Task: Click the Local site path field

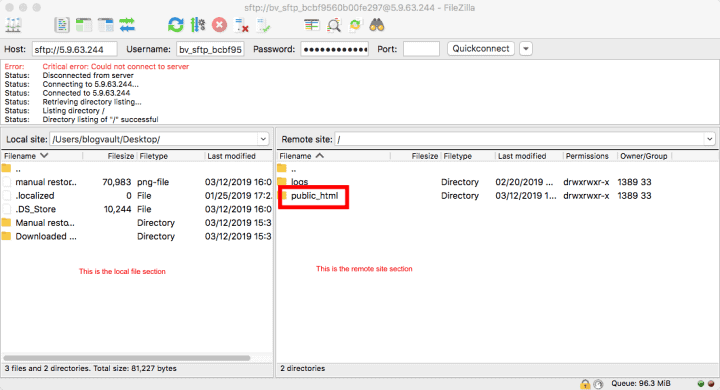Action: coord(154,139)
